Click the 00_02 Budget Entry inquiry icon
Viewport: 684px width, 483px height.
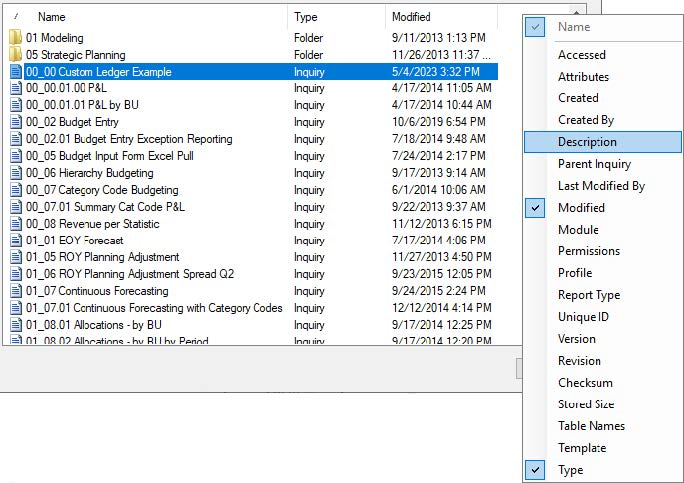tap(16, 122)
